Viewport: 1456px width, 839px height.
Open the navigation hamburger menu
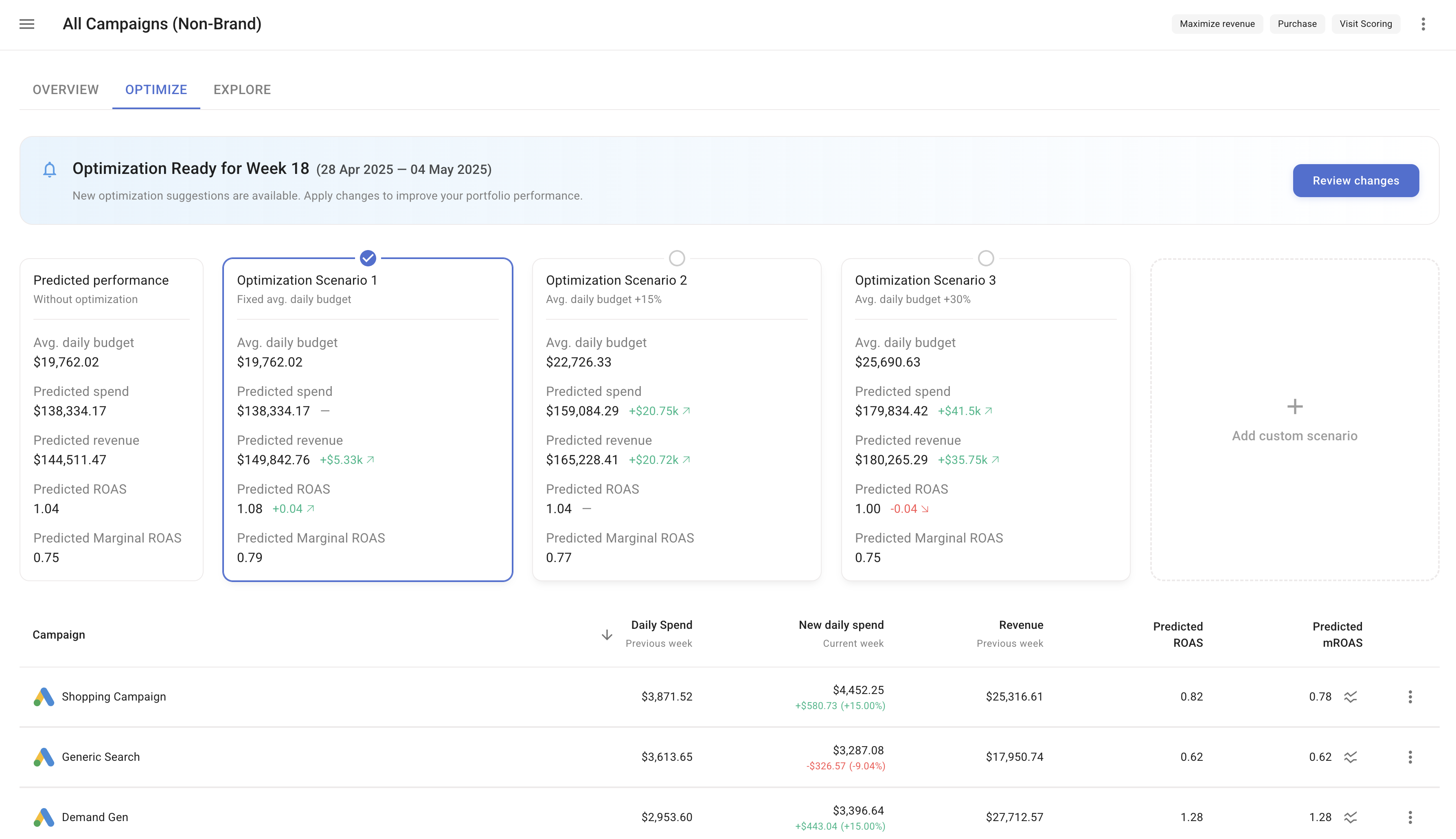27,24
